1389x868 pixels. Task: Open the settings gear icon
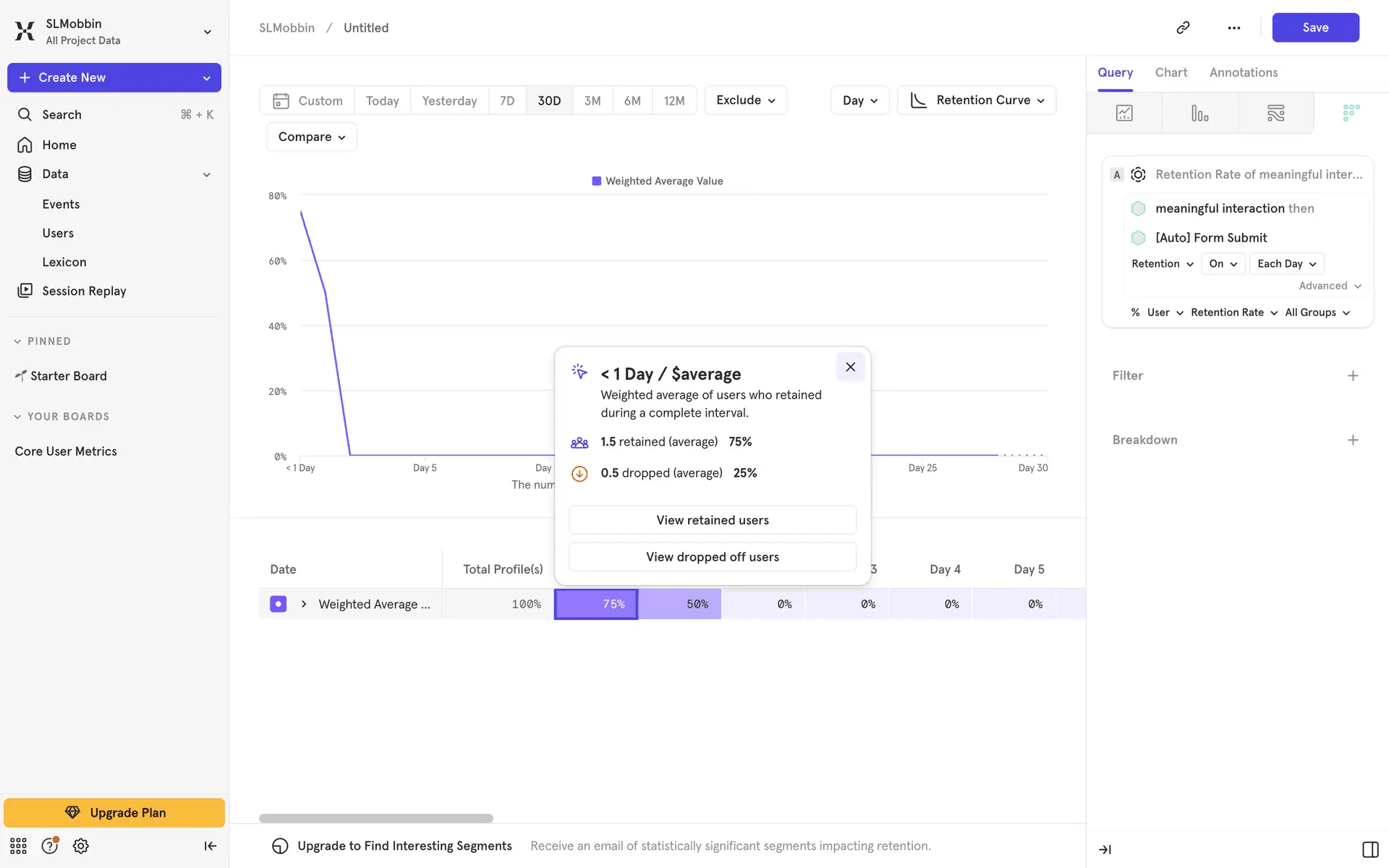(x=80, y=846)
